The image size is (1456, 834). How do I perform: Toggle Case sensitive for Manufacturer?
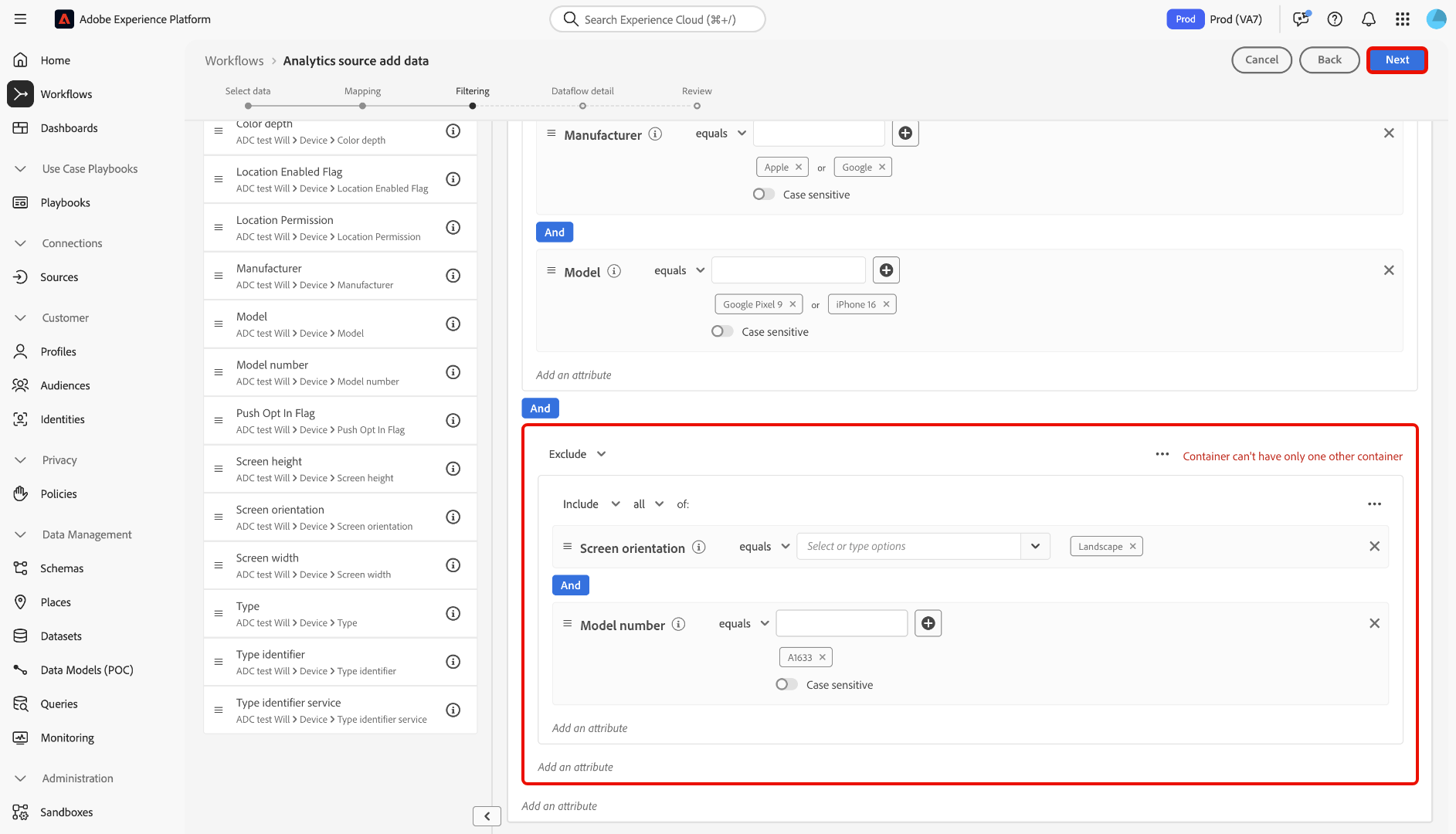click(x=764, y=195)
